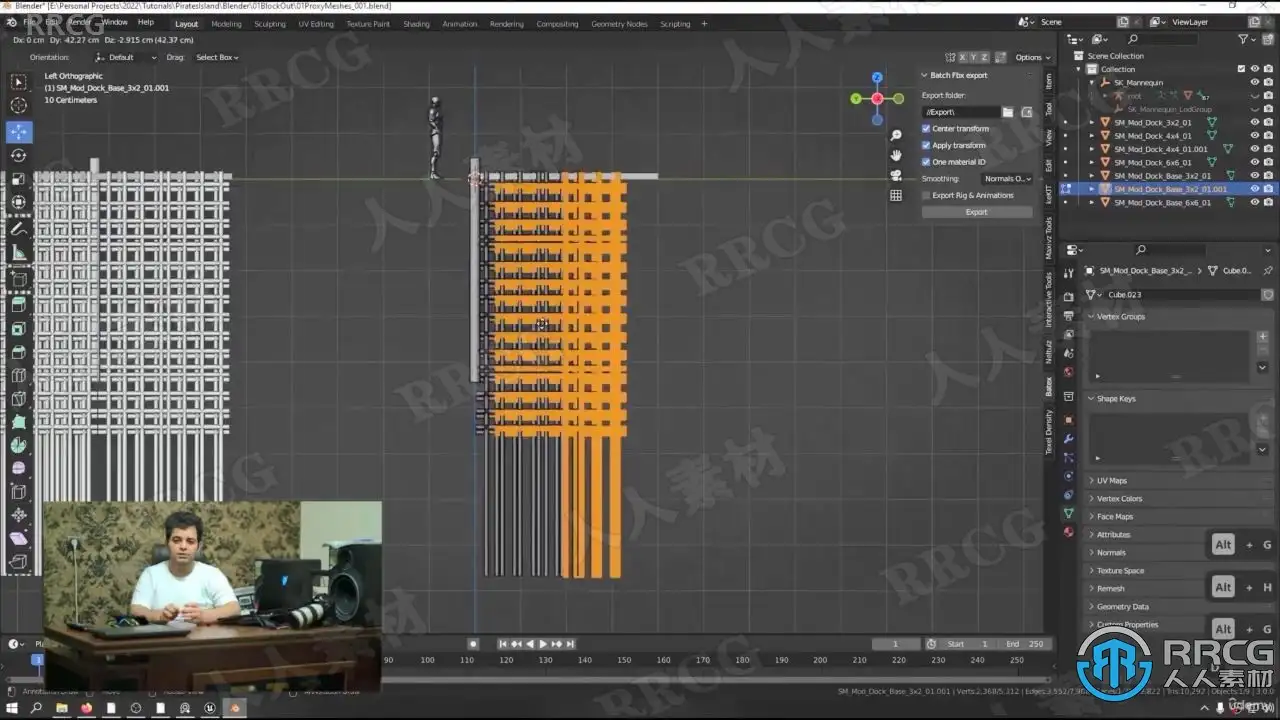
Task: Pick the Rotate tool
Action: click(19, 155)
